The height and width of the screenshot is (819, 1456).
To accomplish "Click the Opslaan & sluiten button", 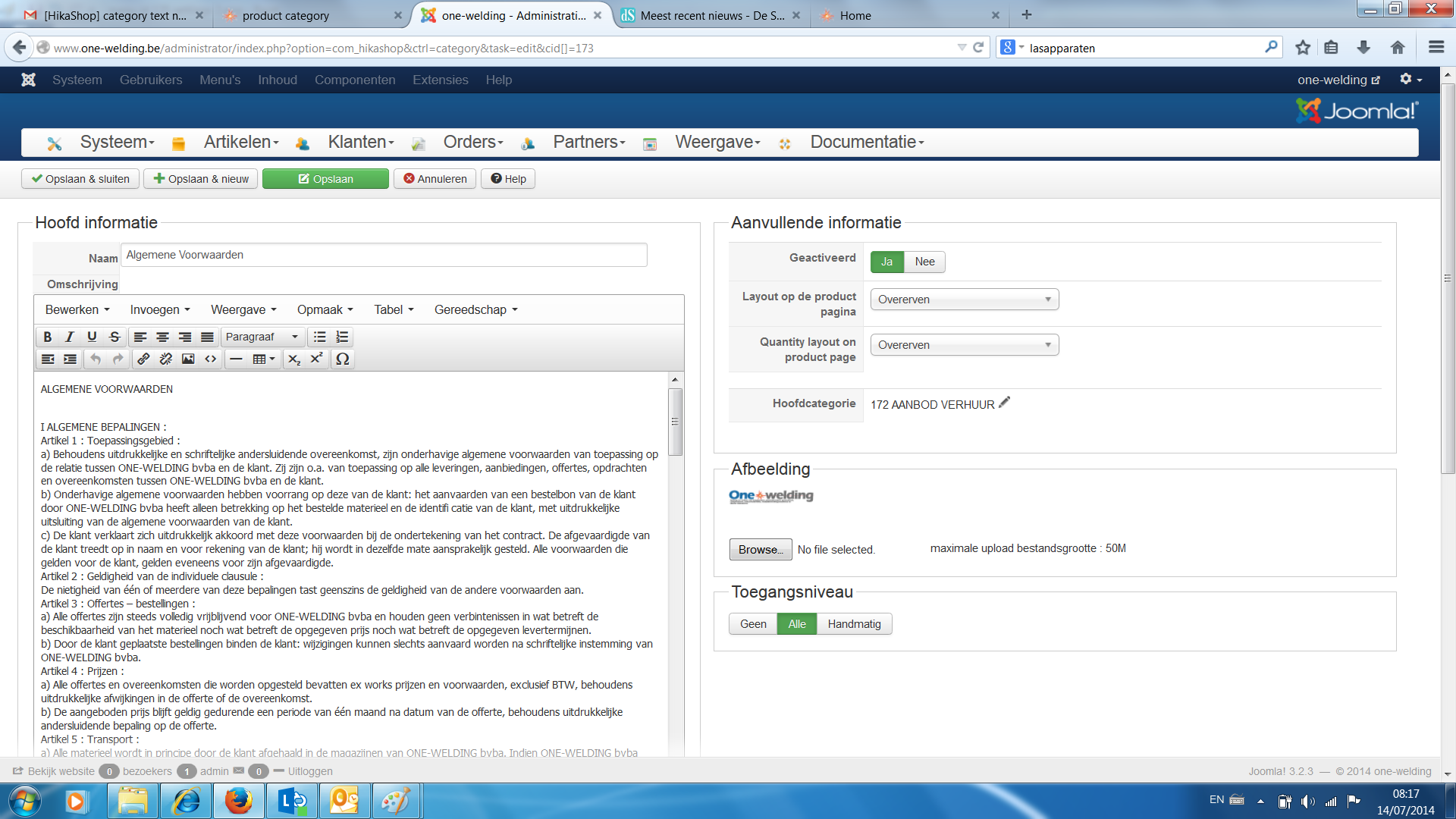I will point(80,179).
